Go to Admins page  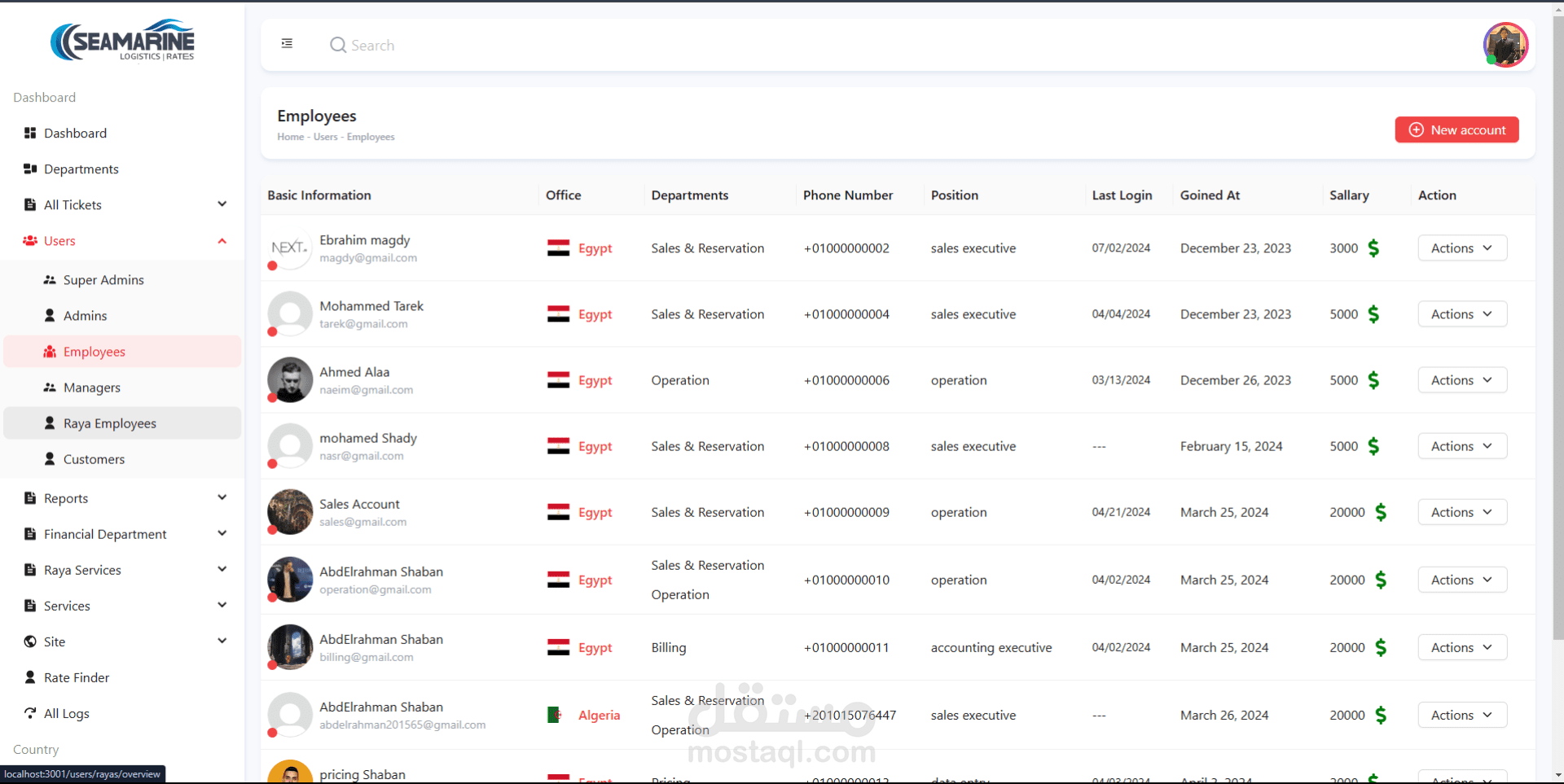(x=122, y=315)
